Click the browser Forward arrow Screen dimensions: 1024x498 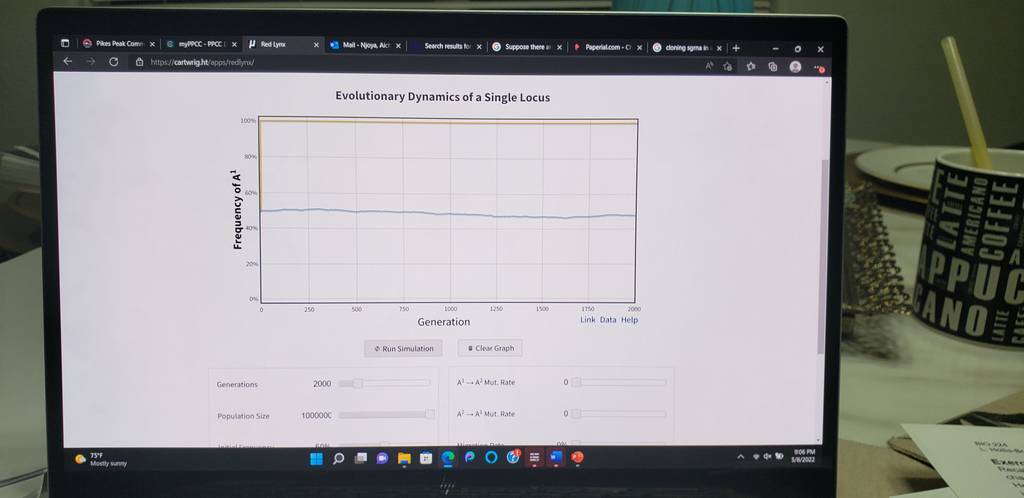point(91,61)
